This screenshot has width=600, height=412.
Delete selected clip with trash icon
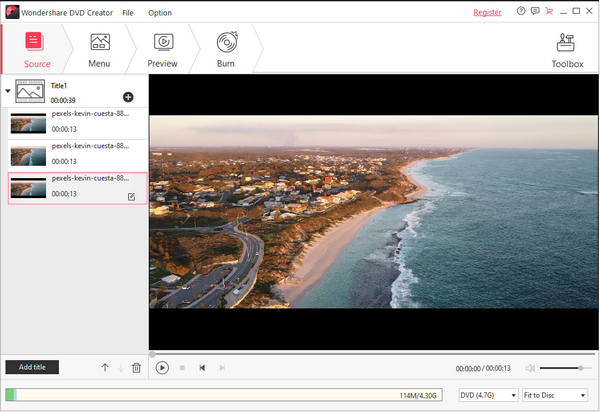pyautogui.click(x=136, y=368)
